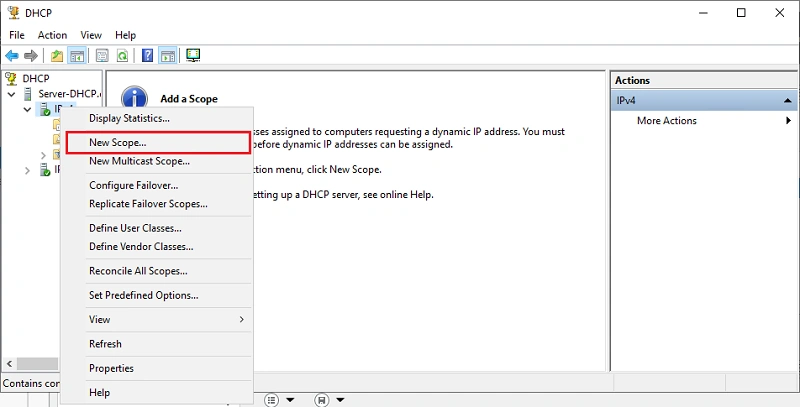Click the IPv6 server icon with green check
The image size is (800, 407).
45,170
